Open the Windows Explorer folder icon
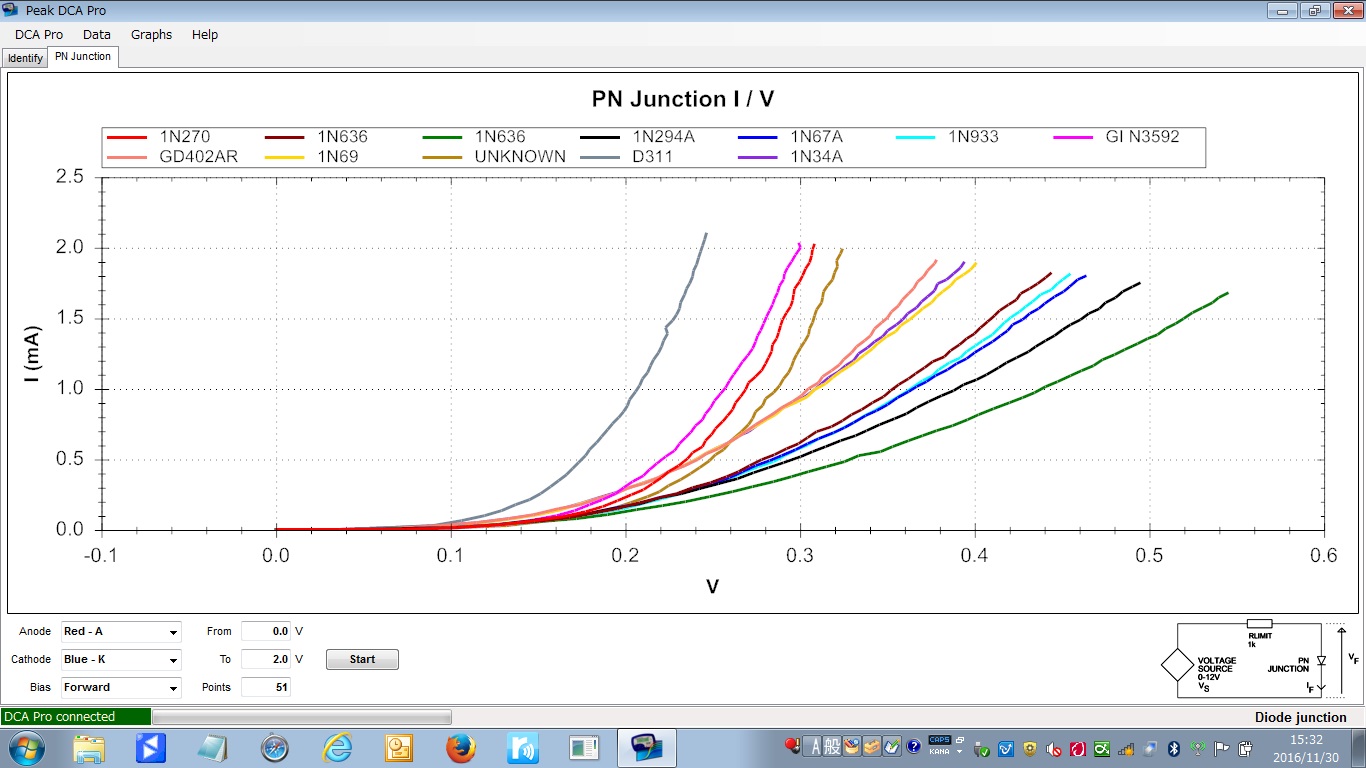 89,748
